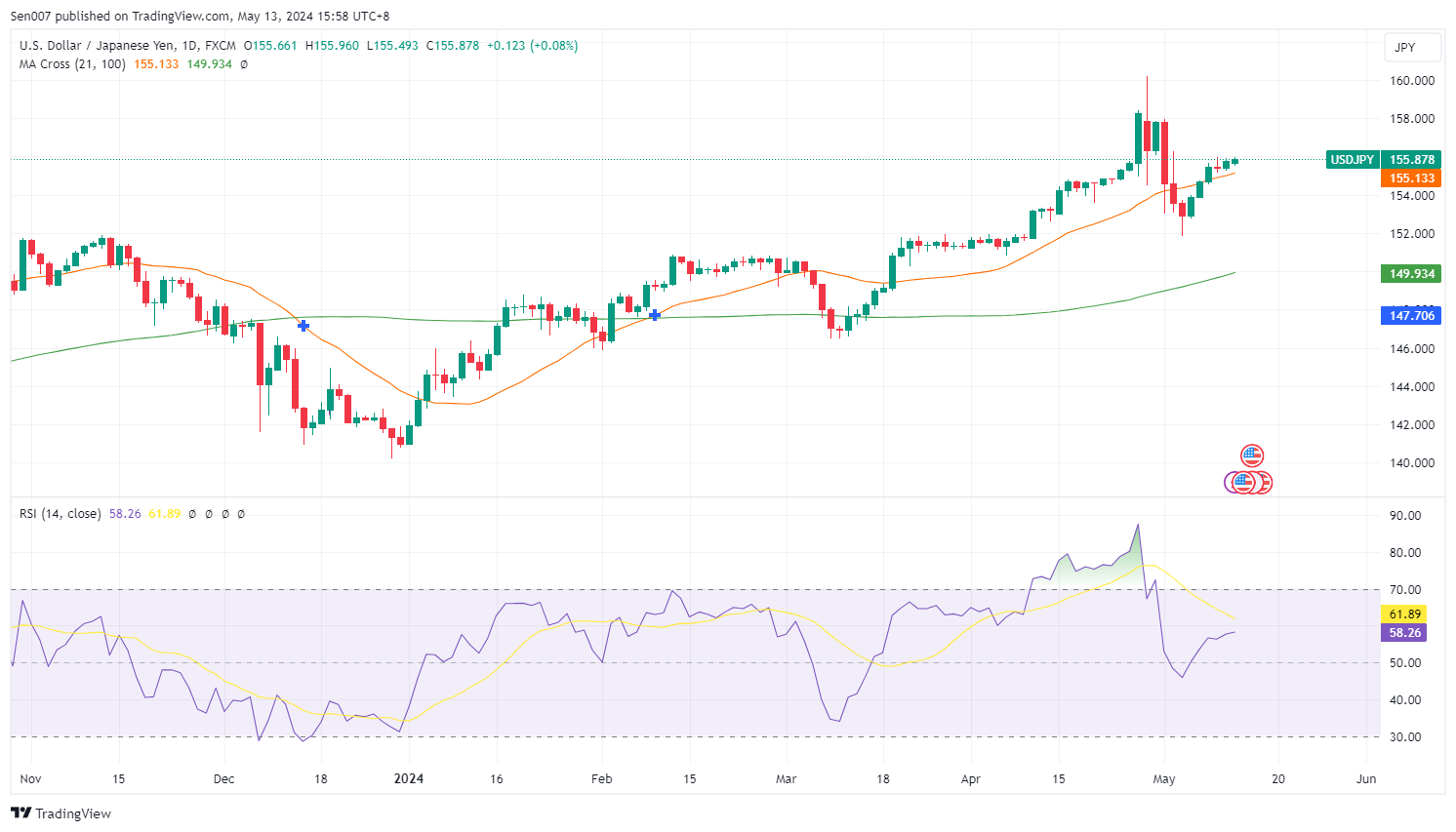This screenshot has width=1456, height=832.
Task: Click the Apr time axis label
Action: coord(970,779)
